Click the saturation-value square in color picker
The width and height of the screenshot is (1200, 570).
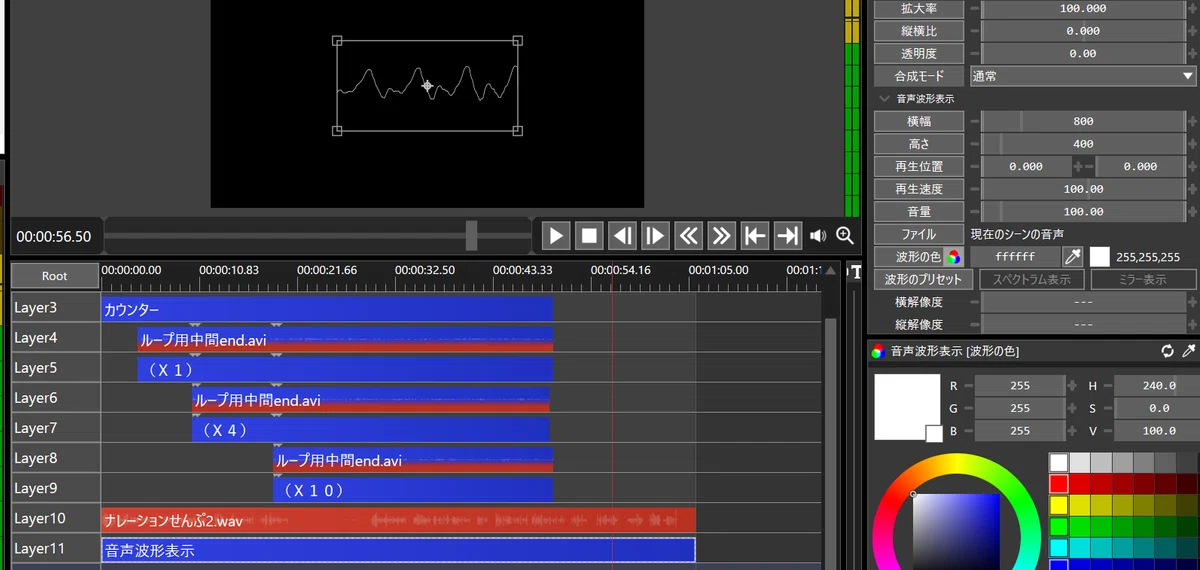tap(956, 531)
